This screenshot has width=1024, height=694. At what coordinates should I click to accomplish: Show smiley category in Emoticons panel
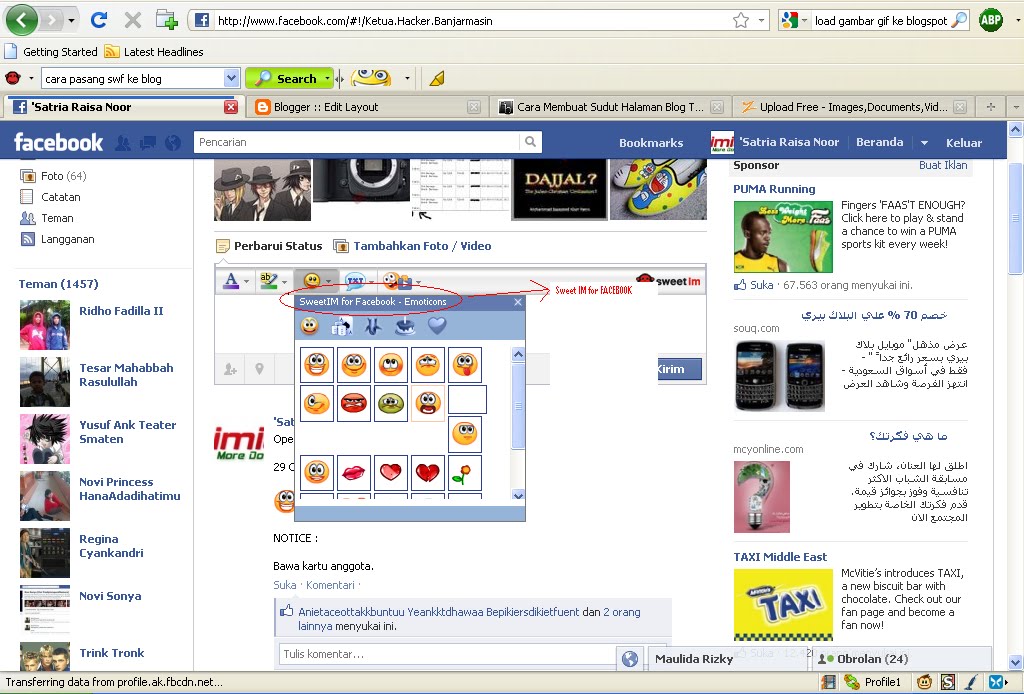(x=310, y=325)
